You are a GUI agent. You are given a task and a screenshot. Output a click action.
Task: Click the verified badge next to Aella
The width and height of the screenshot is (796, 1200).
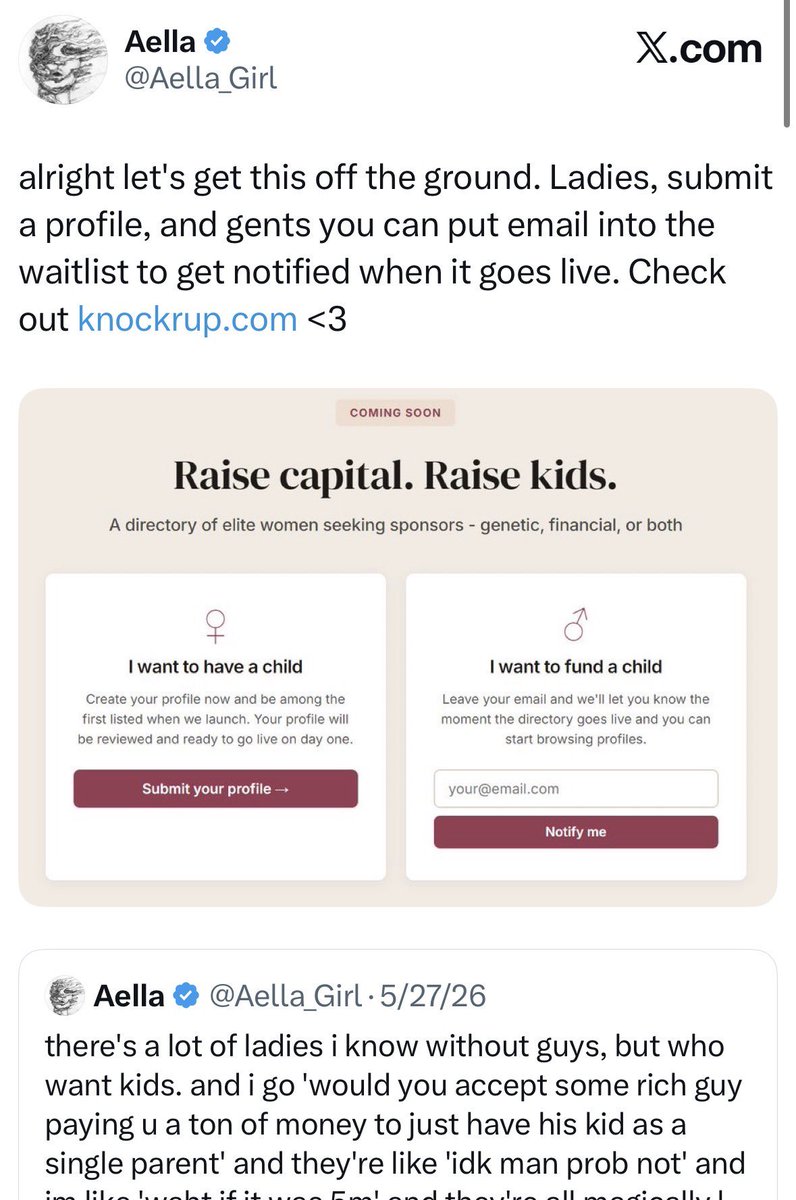[x=218, y=41]
